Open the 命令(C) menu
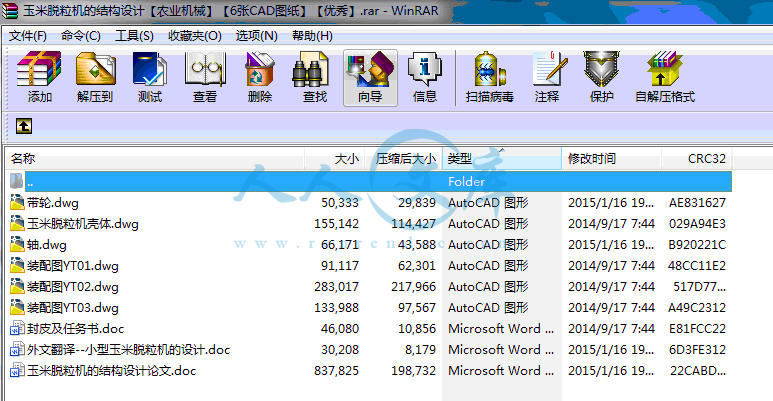The height and width of the screenshot is (401, 773). [80, 36]
